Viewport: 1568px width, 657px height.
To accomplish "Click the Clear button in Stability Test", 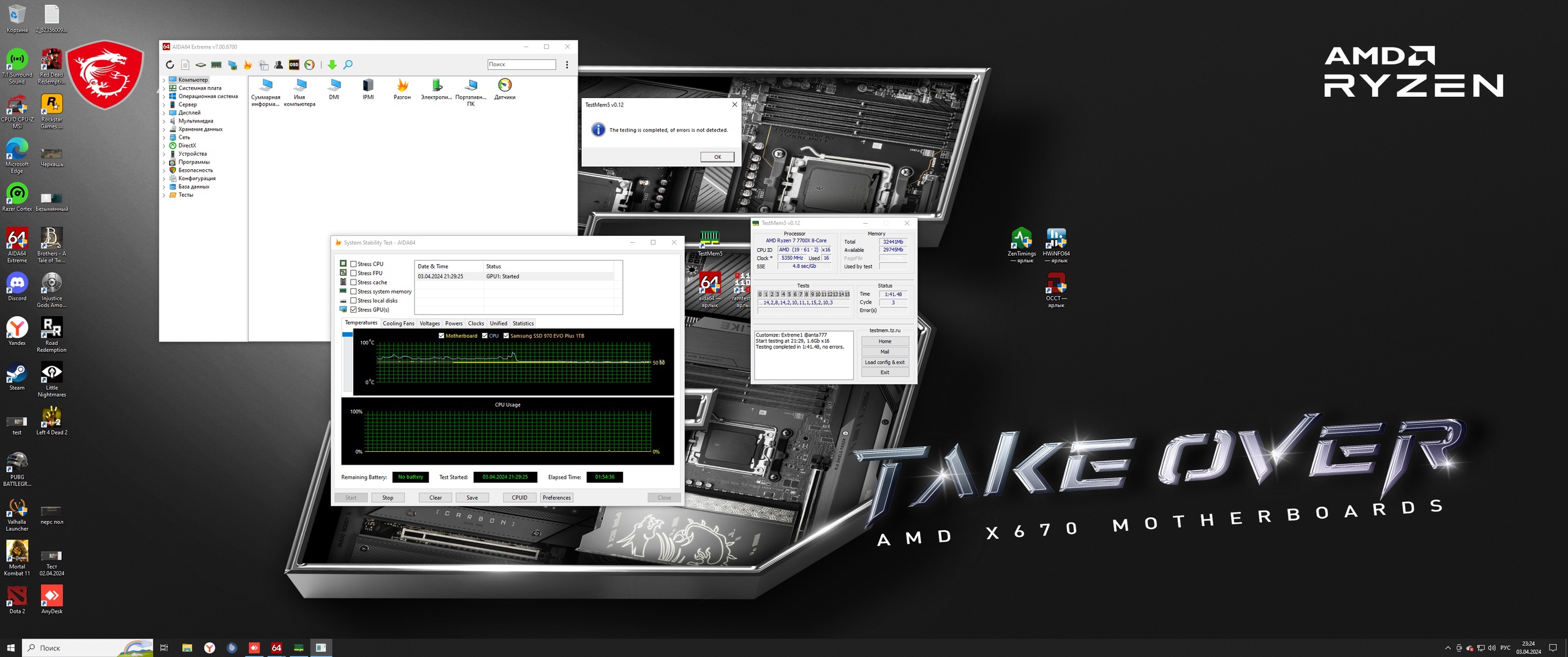I will tap(435, 498).
